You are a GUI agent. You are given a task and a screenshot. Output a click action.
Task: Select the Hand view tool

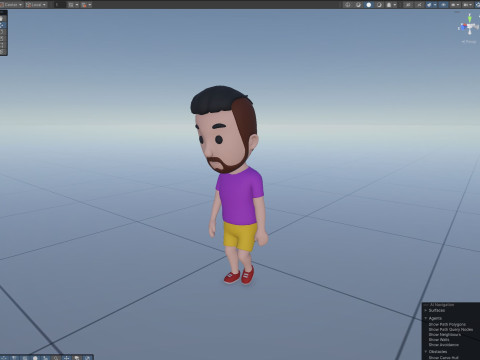pyautogui.click(x=3, y=18)
